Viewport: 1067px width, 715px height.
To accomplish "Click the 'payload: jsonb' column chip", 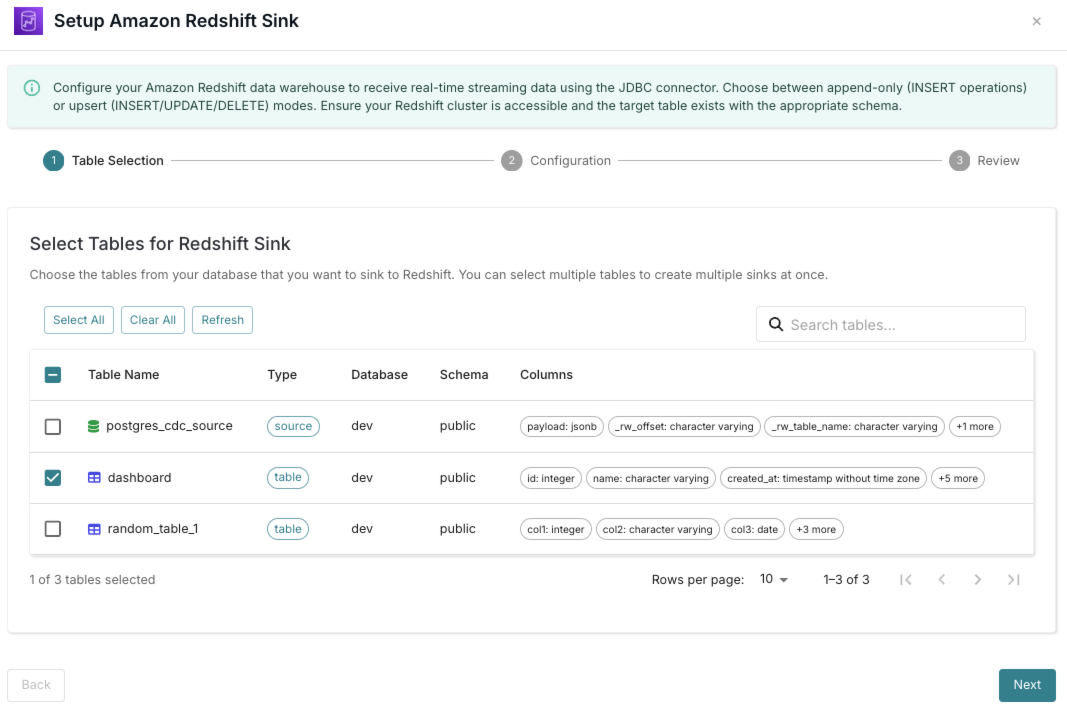I will click(x=561, y=427).
